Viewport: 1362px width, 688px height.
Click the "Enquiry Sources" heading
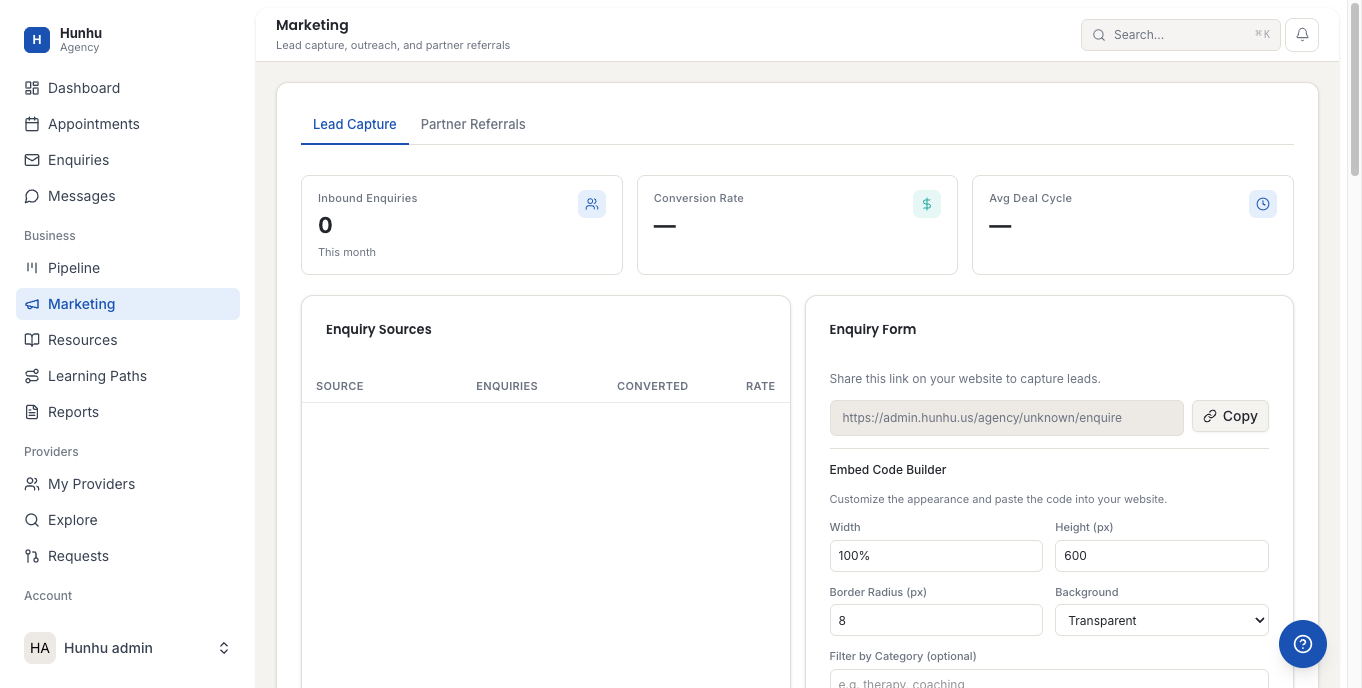click(x=379, y=329)
